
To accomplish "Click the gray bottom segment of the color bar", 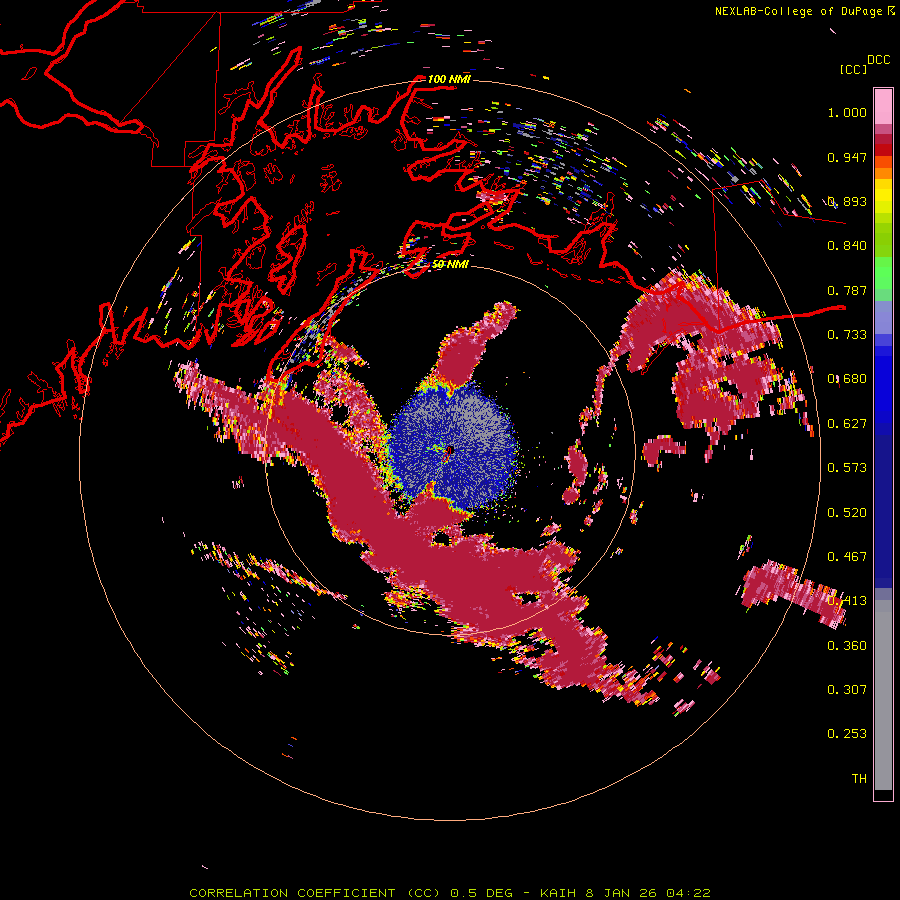I will (883, 695).
